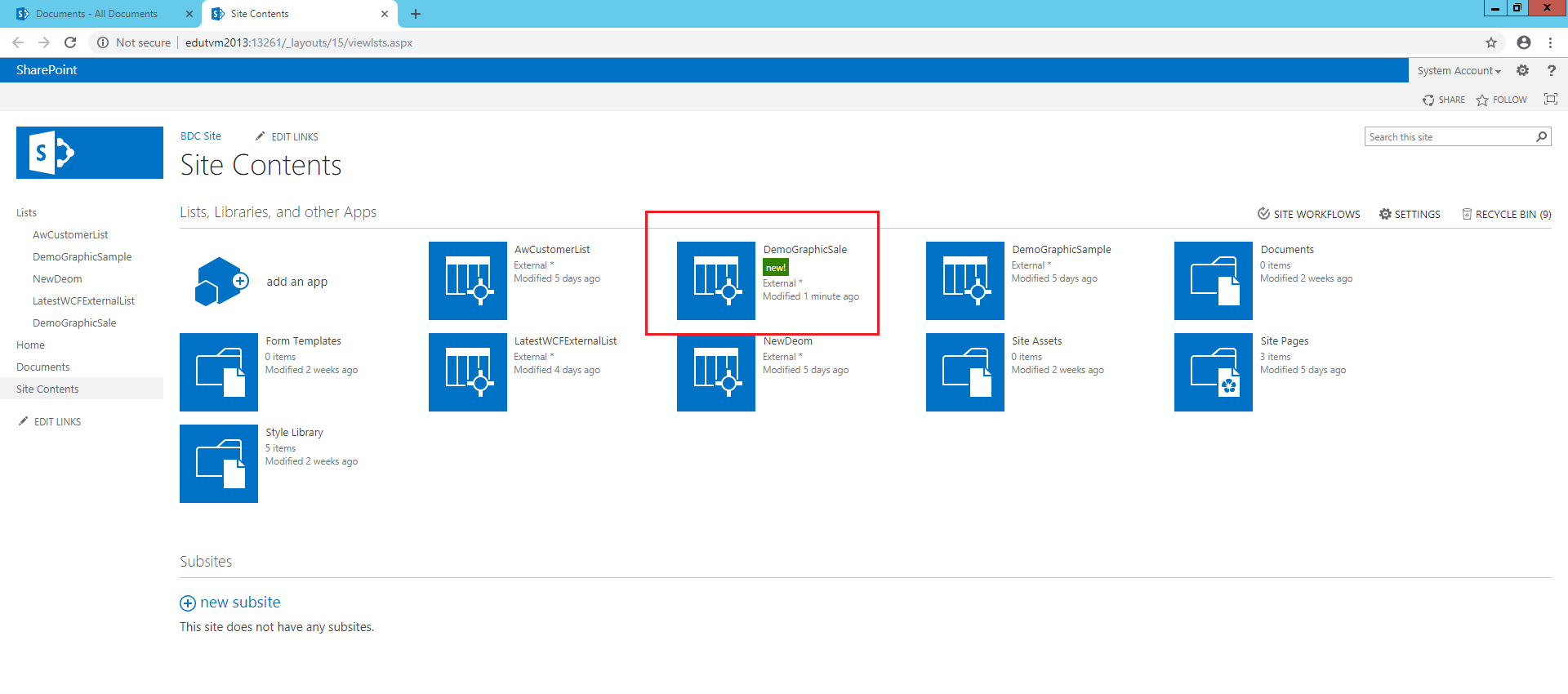Go to Home in the left navigation
This screenshot has height=694, width=1568.
pos(30,345)
